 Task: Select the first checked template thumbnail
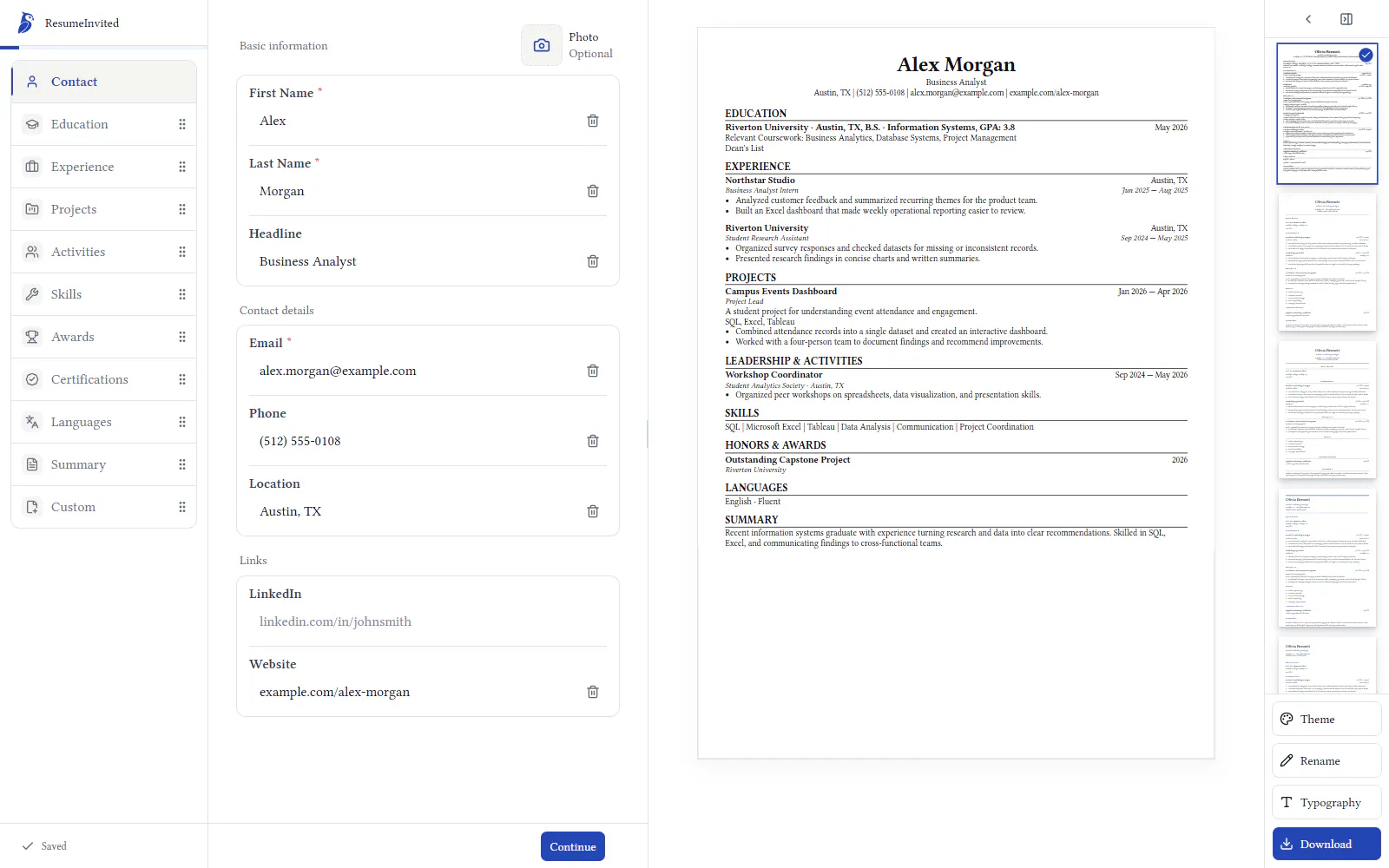pos(1327,114)
